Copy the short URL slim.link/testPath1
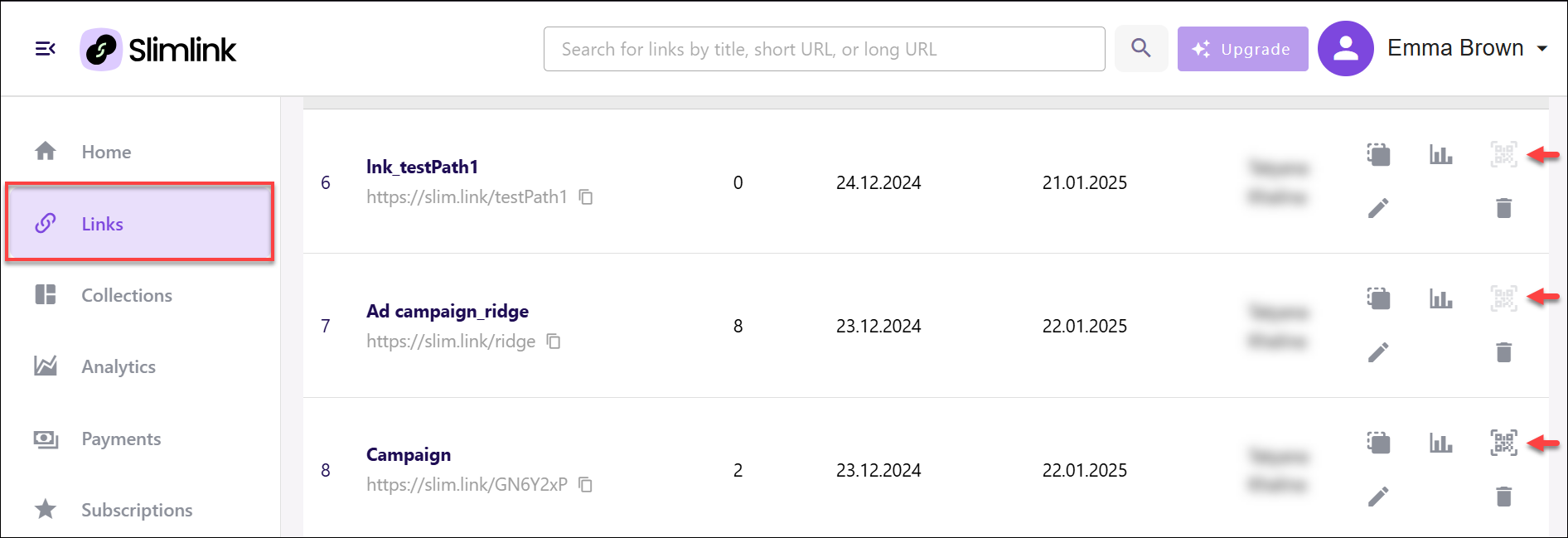 (586, 197)
